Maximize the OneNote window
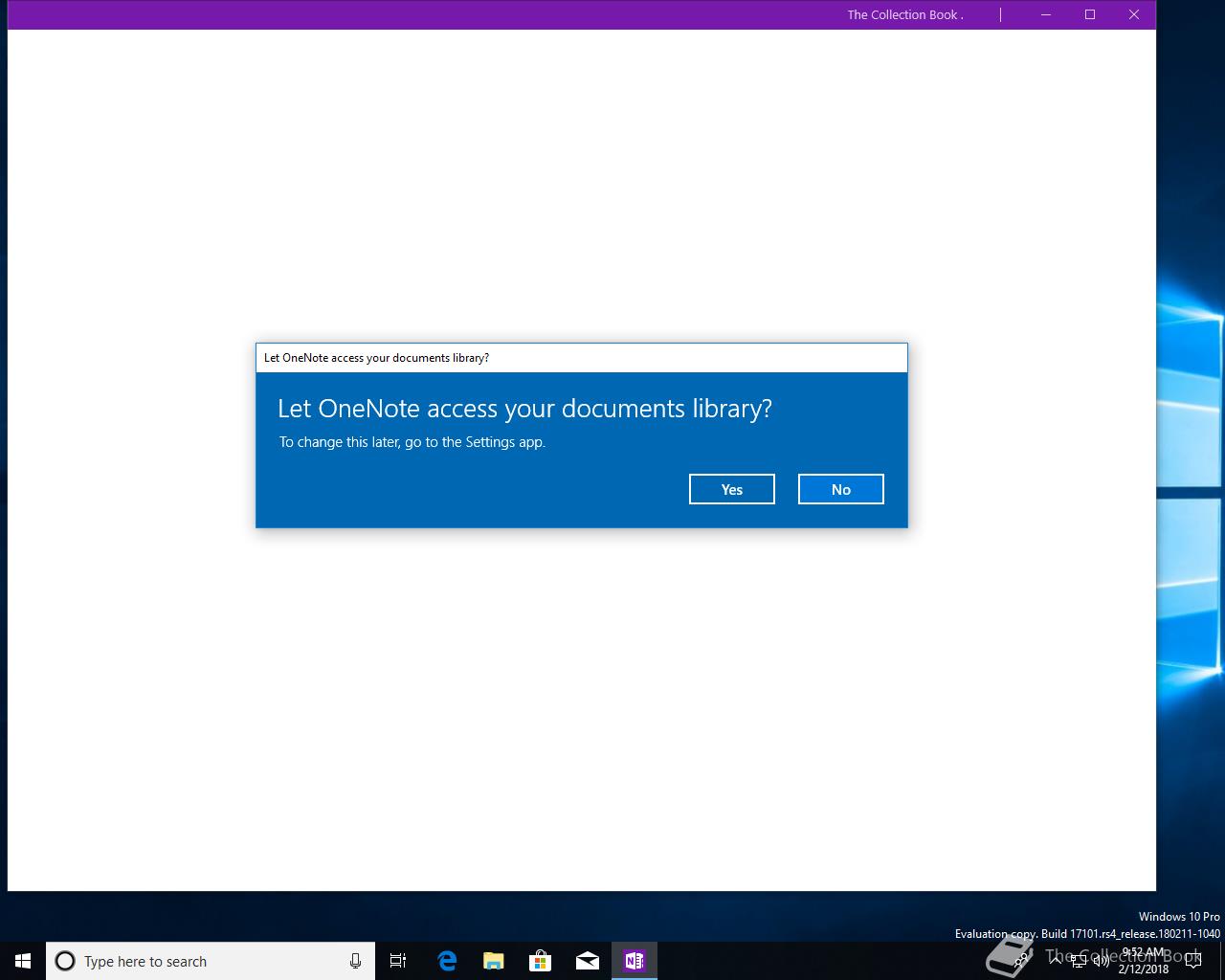The height and width of the screenshot is (980, 1225). [1090, 14]
